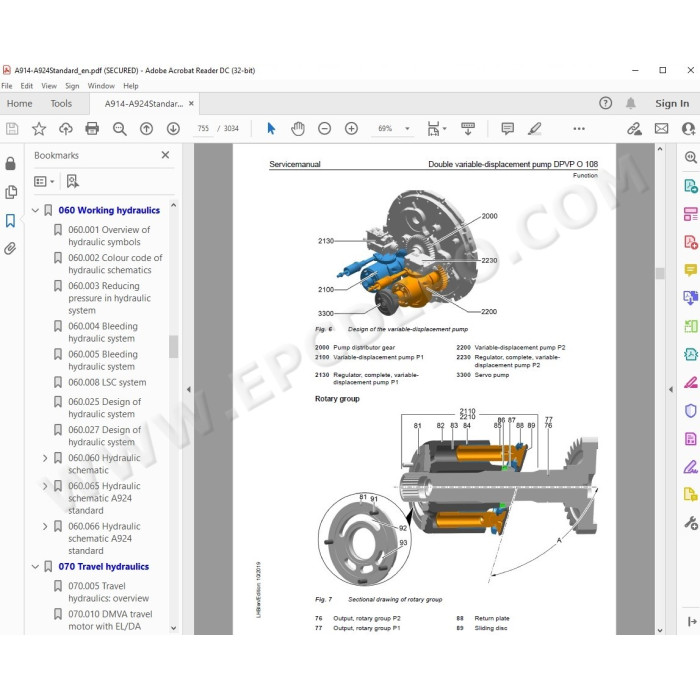
Task: Activate the Hand pan tool
Action: tap(298, 129)
